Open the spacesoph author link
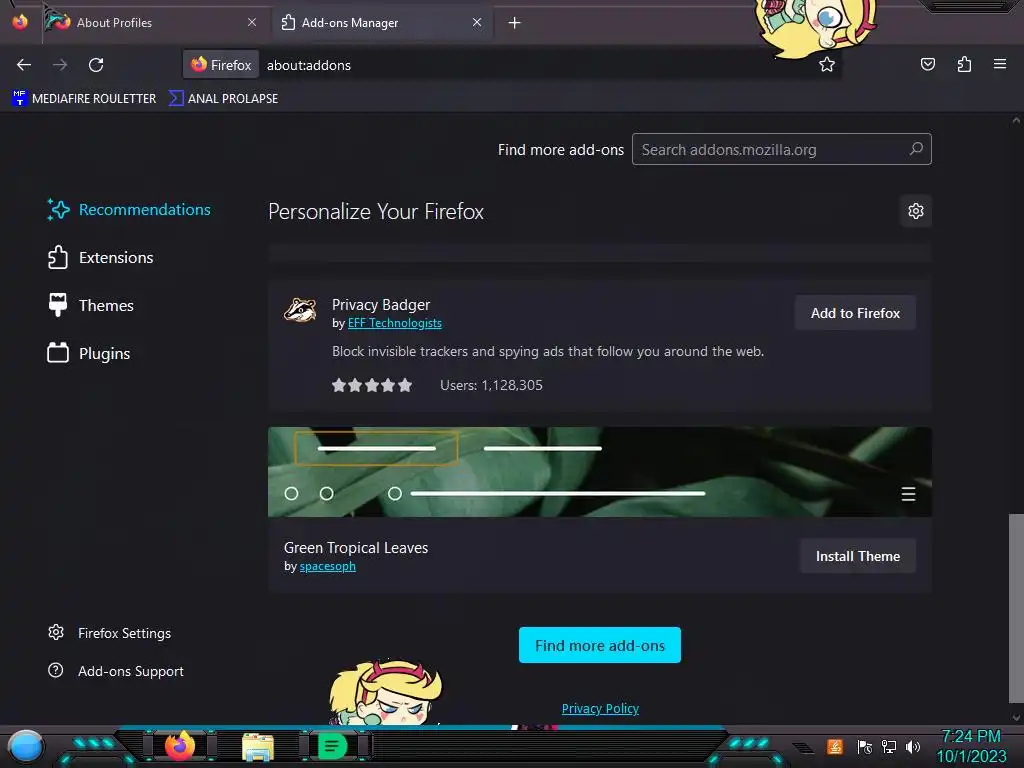 pyautogui.click(x=328, y=566)
